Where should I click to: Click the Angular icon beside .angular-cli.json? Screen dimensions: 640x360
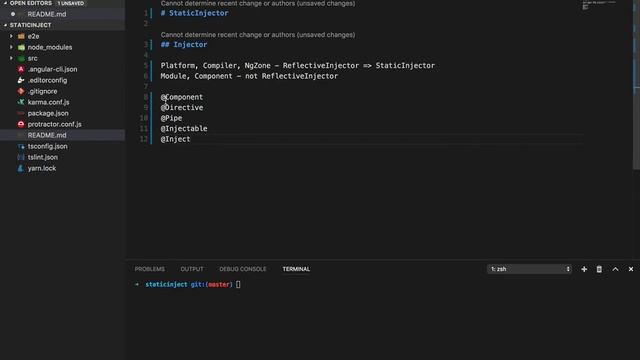click(x=21, y=69)
